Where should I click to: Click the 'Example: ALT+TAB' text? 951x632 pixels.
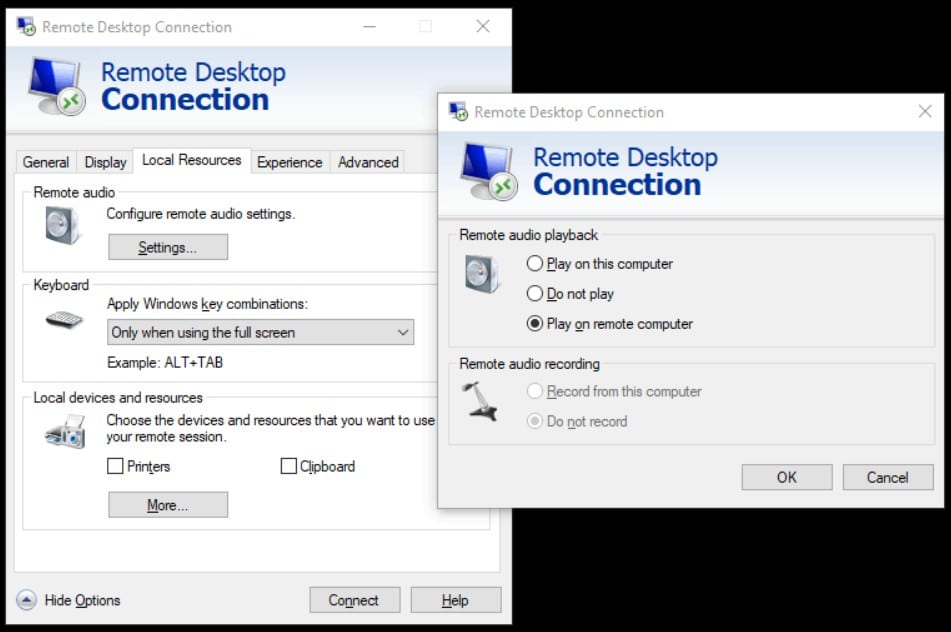(165, 363)
